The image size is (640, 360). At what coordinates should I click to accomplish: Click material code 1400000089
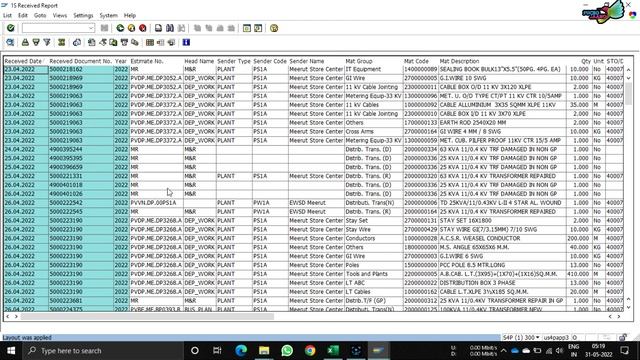tap(421, 69)
